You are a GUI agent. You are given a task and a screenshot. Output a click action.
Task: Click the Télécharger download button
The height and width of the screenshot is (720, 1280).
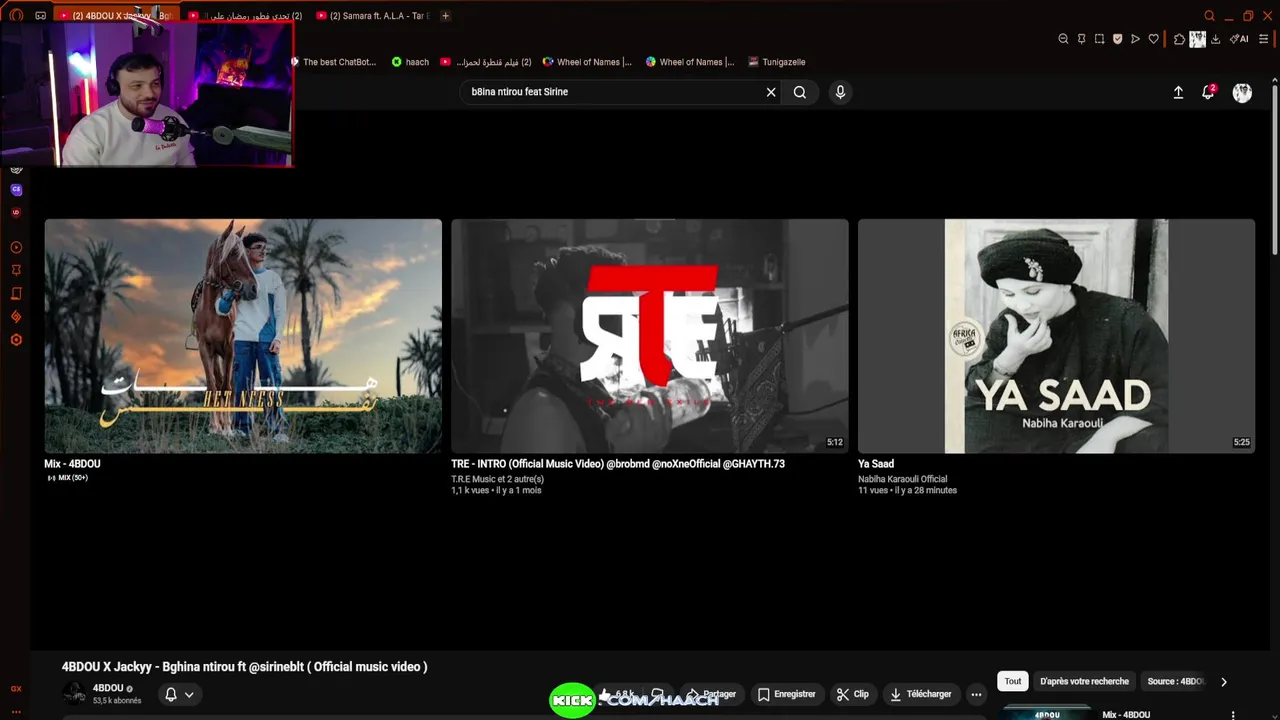tap(921, 694)
